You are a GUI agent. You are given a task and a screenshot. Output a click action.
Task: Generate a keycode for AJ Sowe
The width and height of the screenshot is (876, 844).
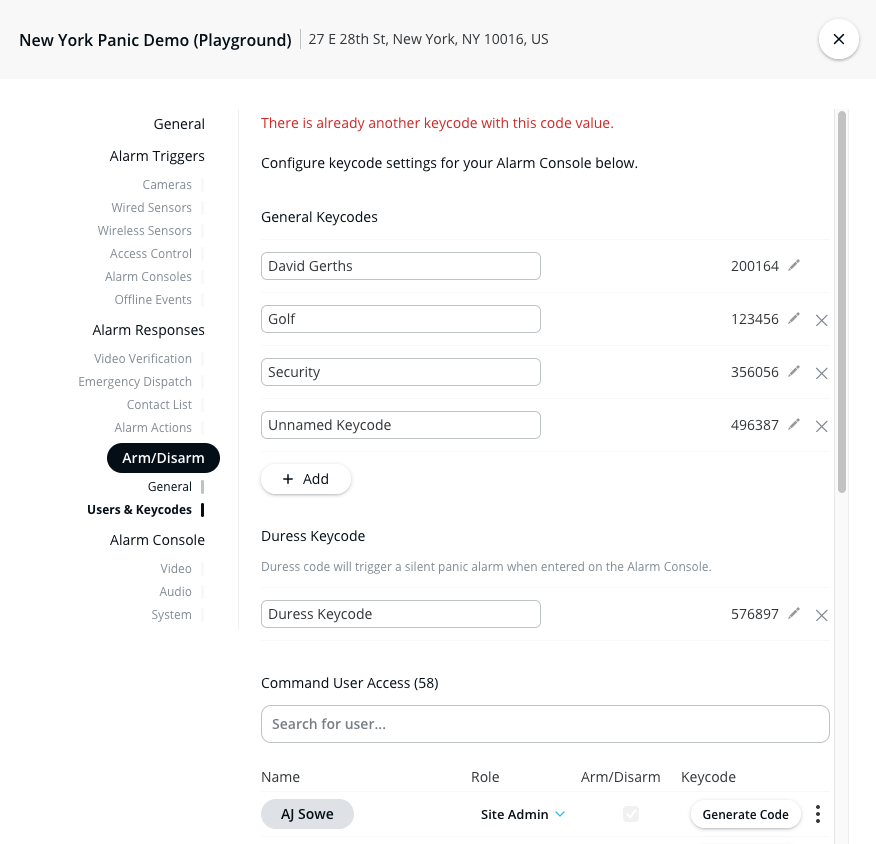click(745, 814)
